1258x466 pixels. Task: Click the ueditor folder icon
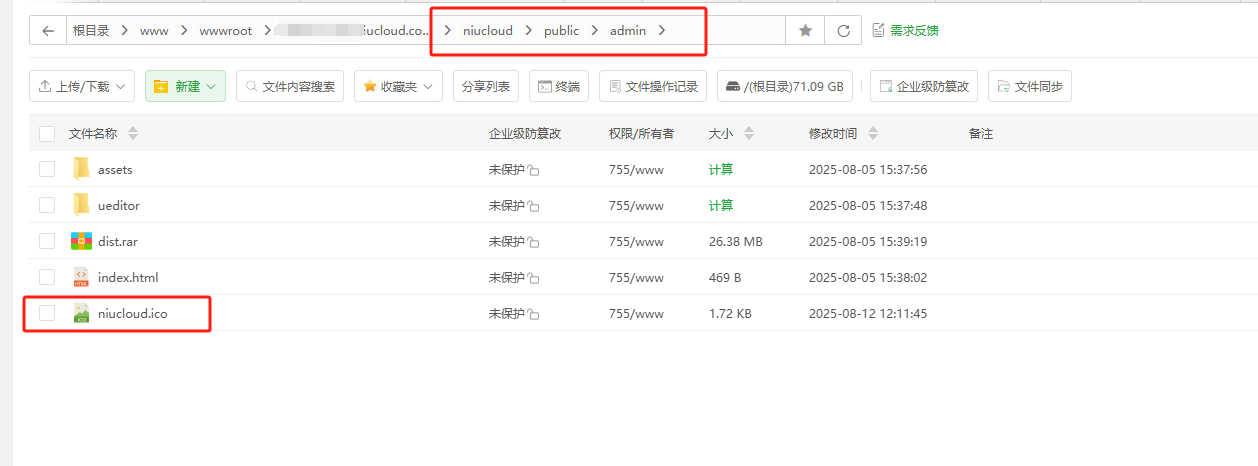coord(81,205)
